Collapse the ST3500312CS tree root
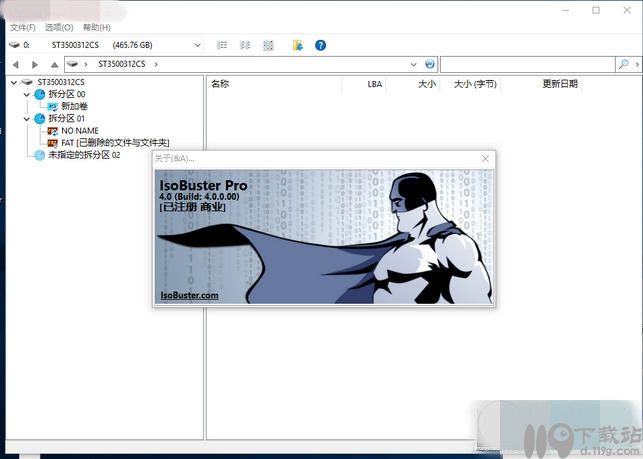The height and width of the screenshot is (459, 643). click(14, 82)
